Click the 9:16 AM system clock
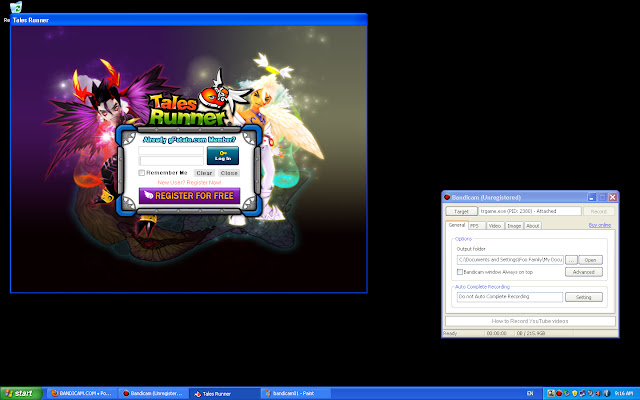This screenshot has height=400, width=640. pos(624,393)
